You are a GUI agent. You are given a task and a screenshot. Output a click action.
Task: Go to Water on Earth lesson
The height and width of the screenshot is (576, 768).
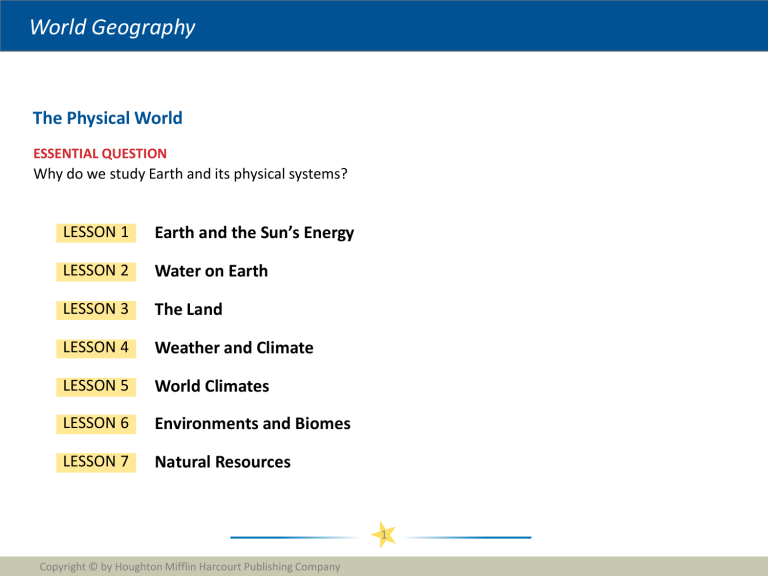[211, 271]
